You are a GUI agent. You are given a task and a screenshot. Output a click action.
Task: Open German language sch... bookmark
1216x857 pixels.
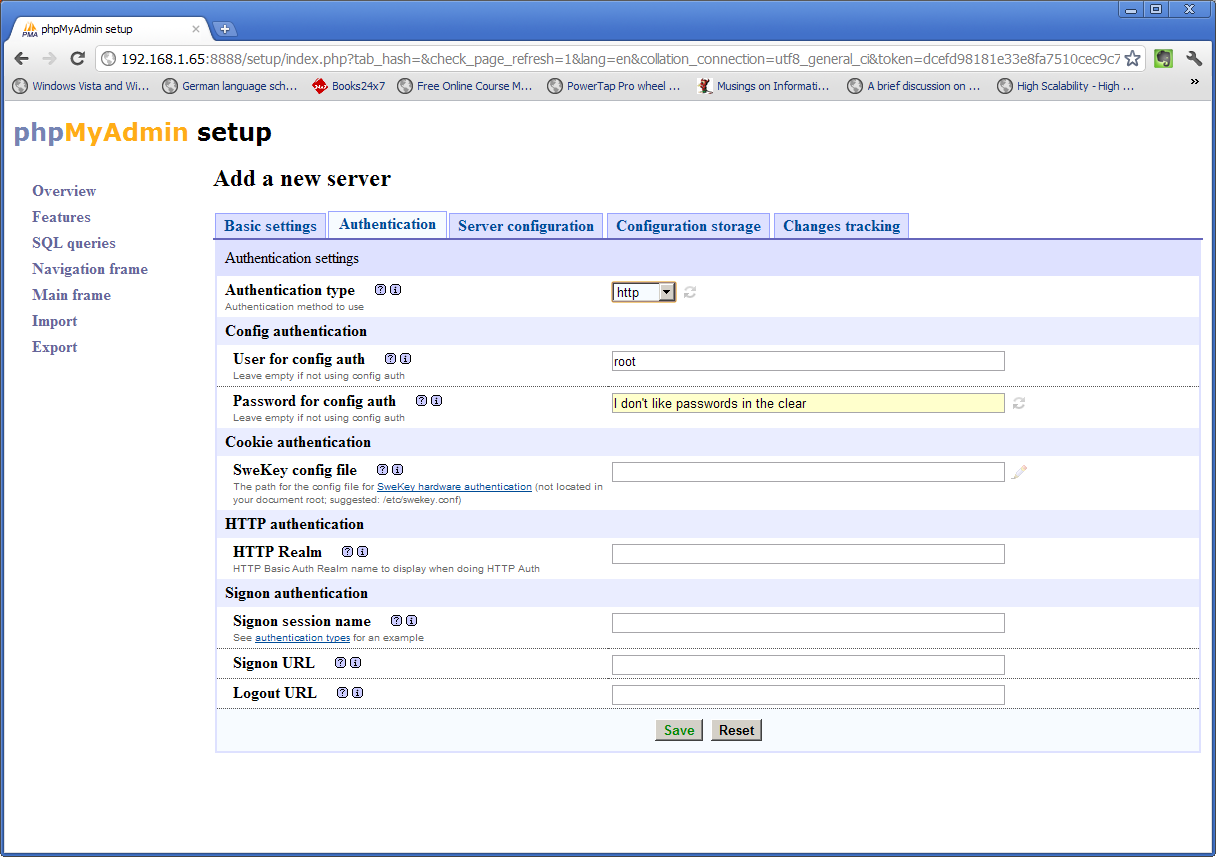(x=230, y=86)
